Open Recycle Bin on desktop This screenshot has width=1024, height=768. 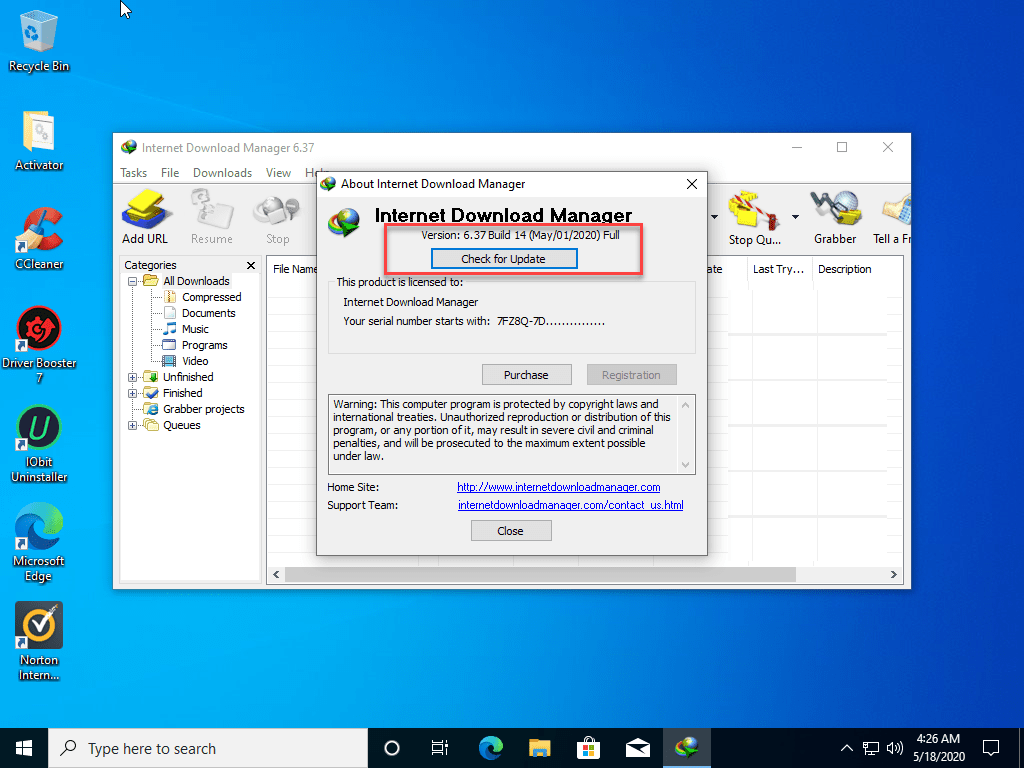click(x=39, y=42)
